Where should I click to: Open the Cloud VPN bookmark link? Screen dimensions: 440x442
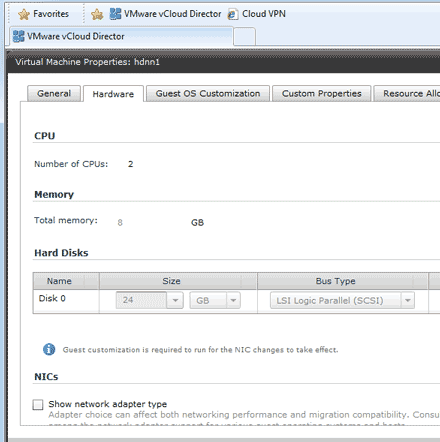tap(257, 14)
